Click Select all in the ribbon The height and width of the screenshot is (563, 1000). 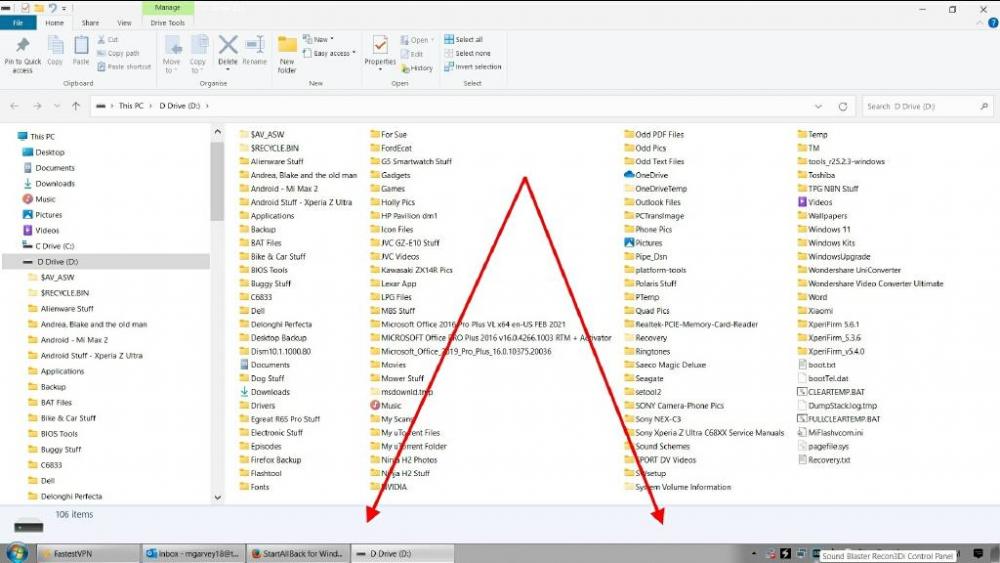click(468, 40)
